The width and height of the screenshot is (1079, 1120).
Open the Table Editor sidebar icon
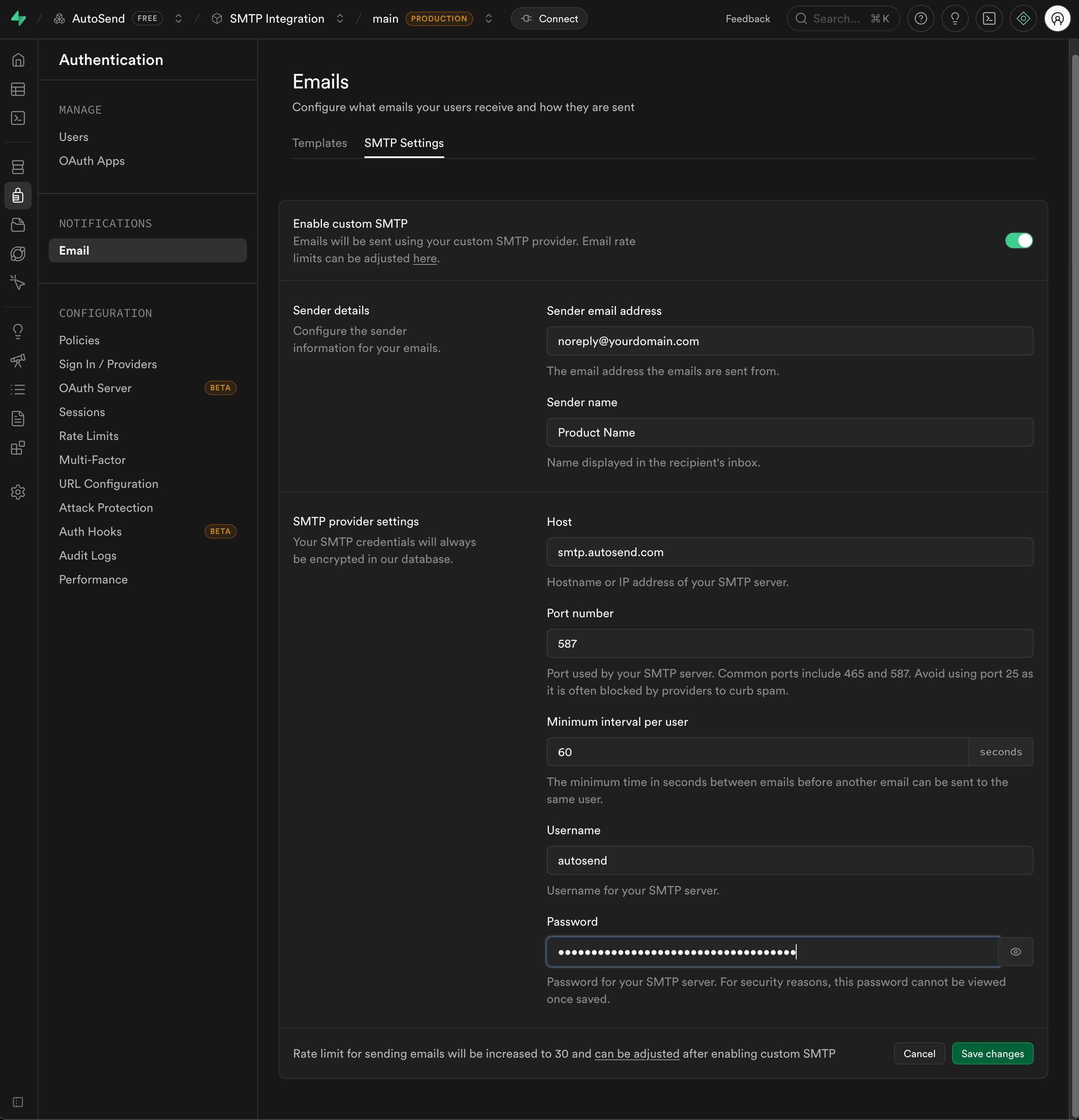18,89
